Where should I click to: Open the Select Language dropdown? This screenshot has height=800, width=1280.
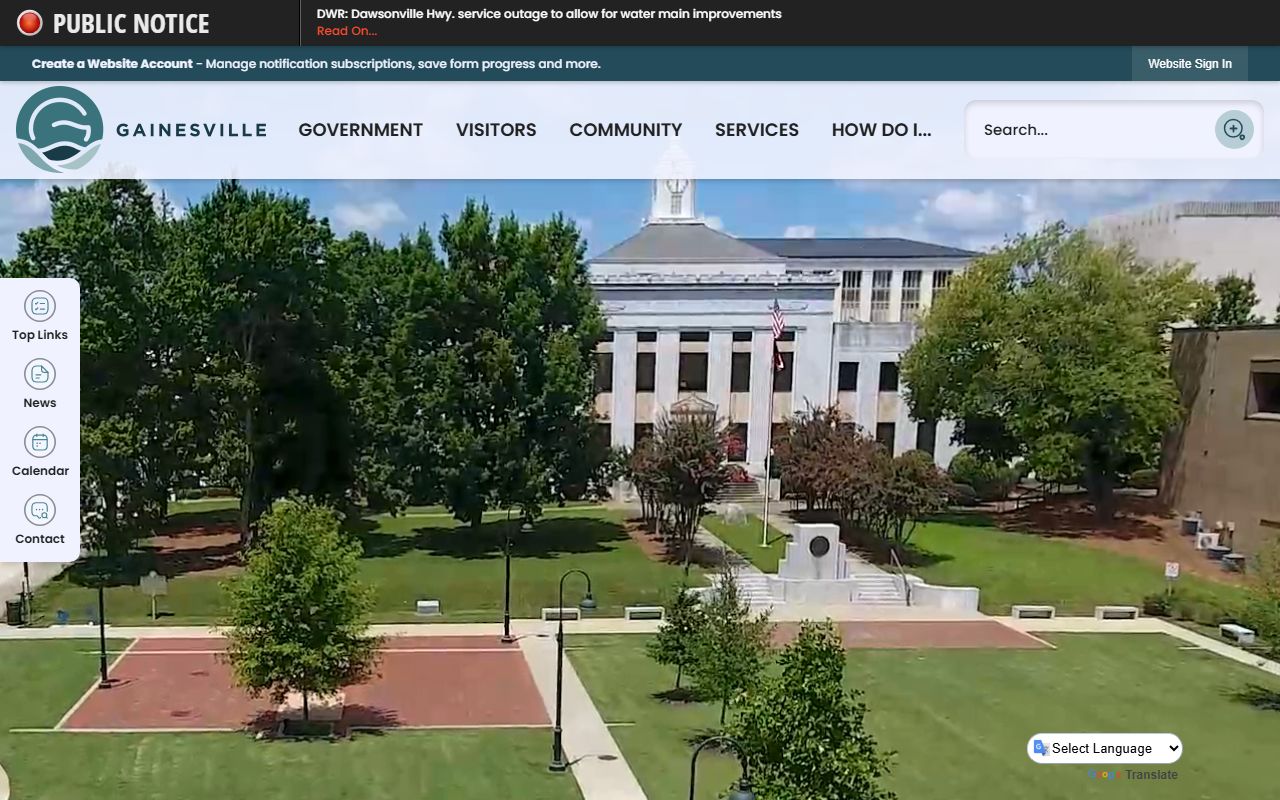pos(1105,748)
